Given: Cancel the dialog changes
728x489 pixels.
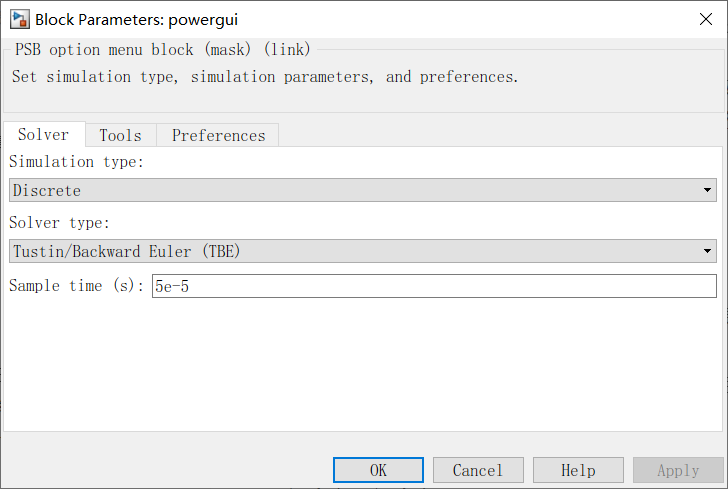Looking at the screenshot, I should tap(478, 470).
